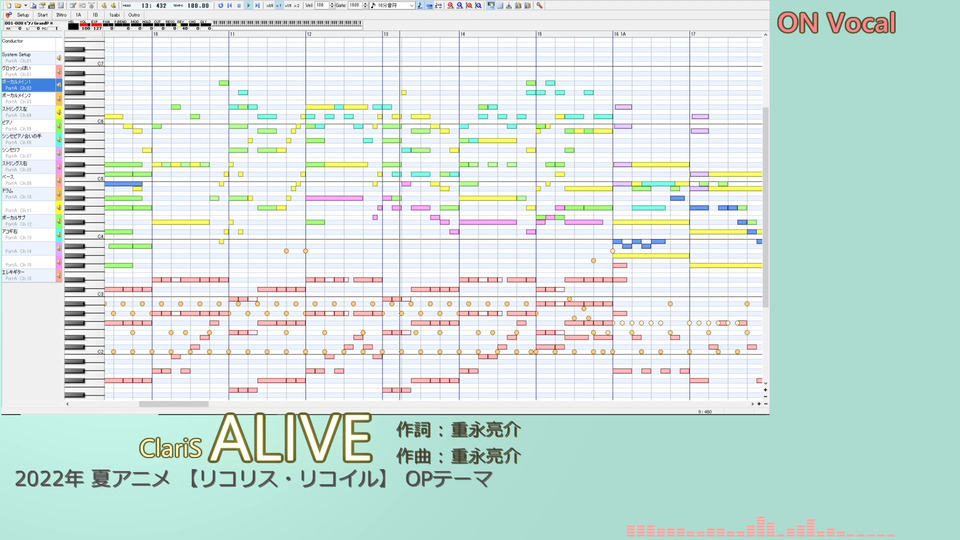This screenshot has width=960, height=540.
Task: Click measure 11 in the ruler
Action: coord(233,34)
